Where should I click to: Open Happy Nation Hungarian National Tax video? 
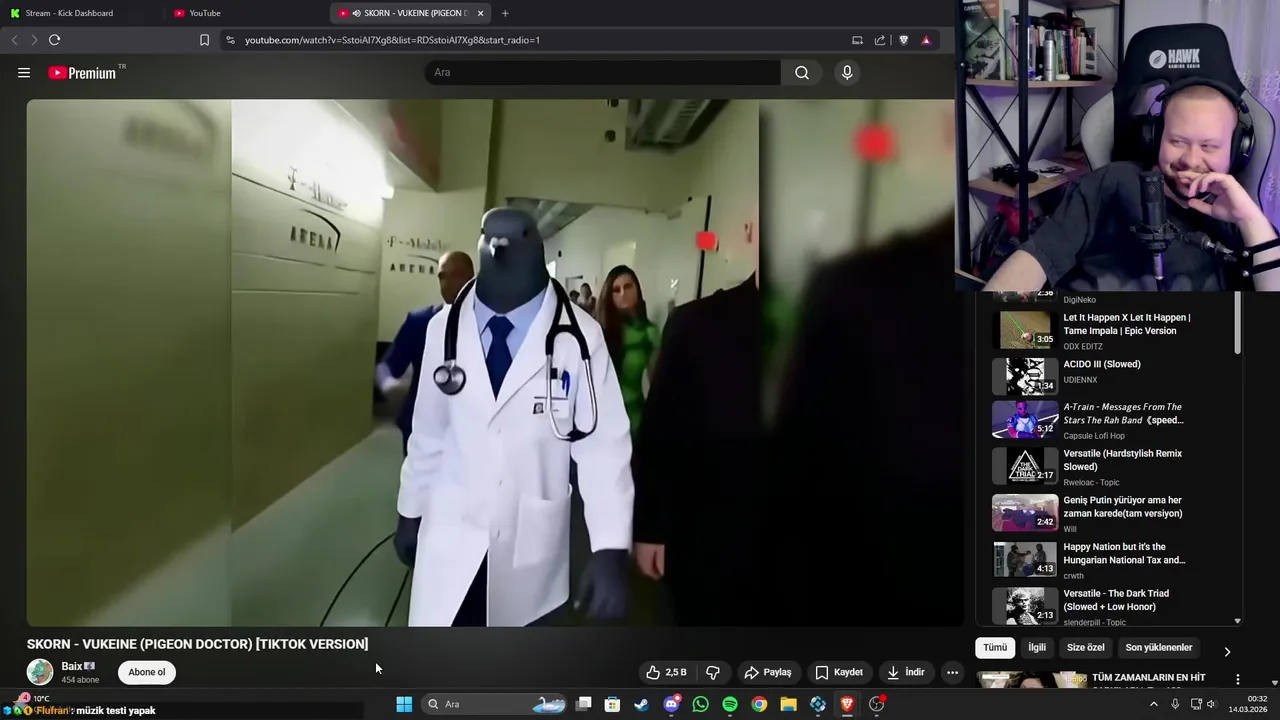tap(1124, 553)
